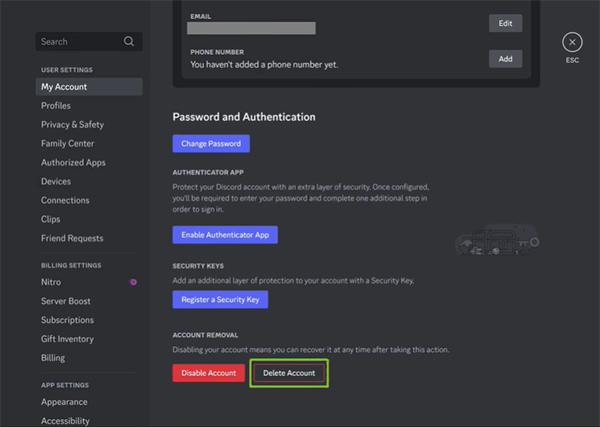The width and height of the screenshot is (600, 427).
Task: Click the "Password and Authentication" heading
Action: point(244,117)
